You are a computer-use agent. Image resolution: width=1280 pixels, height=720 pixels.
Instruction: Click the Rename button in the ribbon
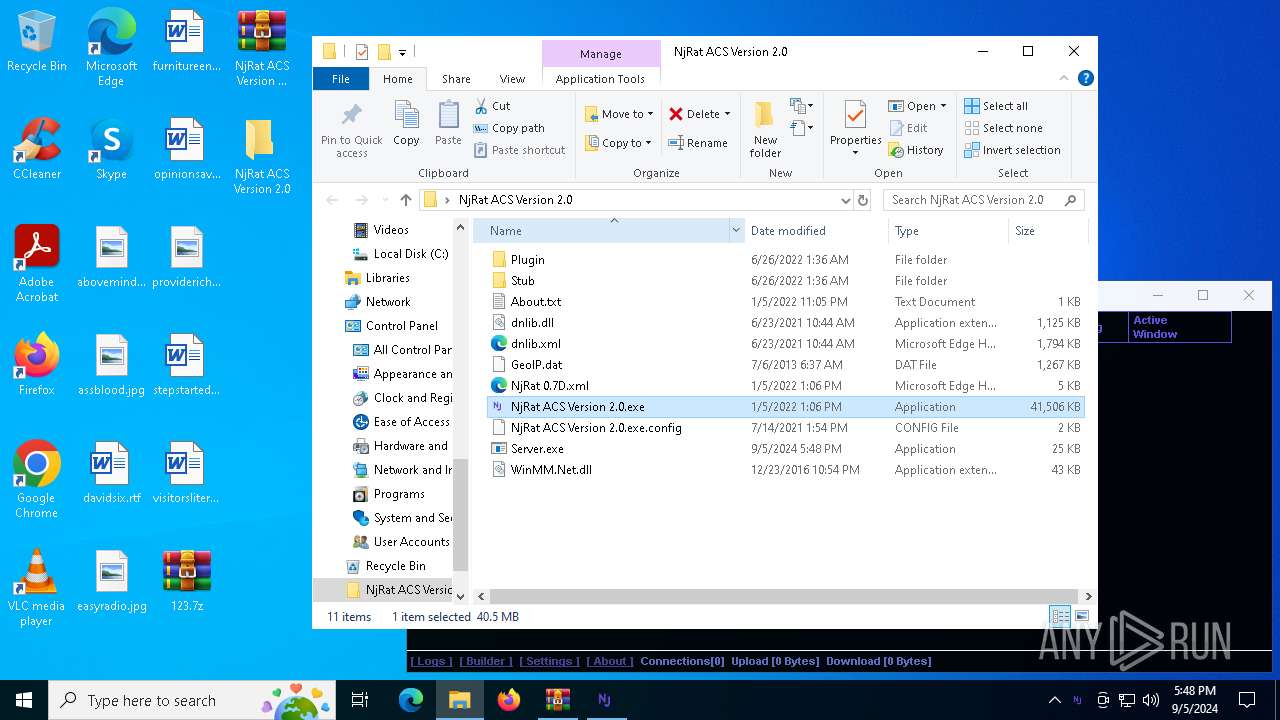698,143
